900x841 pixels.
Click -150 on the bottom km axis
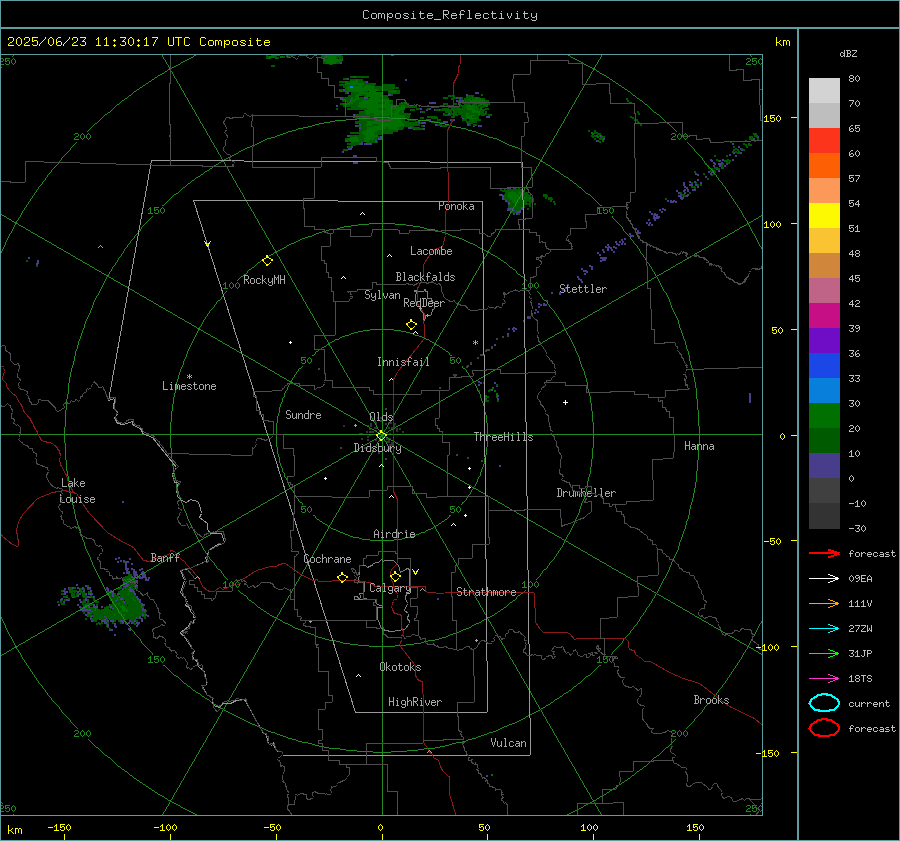pos(59,827)
